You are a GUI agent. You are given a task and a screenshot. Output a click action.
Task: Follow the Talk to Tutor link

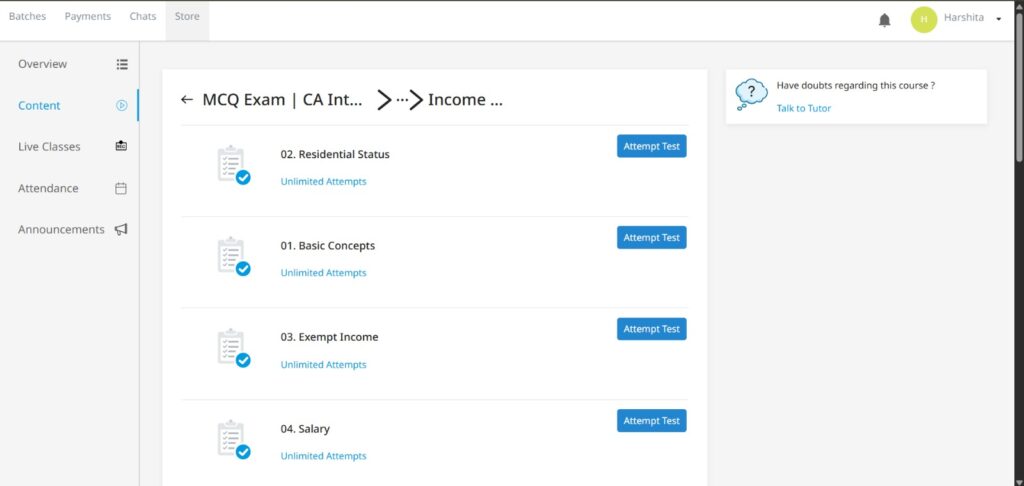803,108
